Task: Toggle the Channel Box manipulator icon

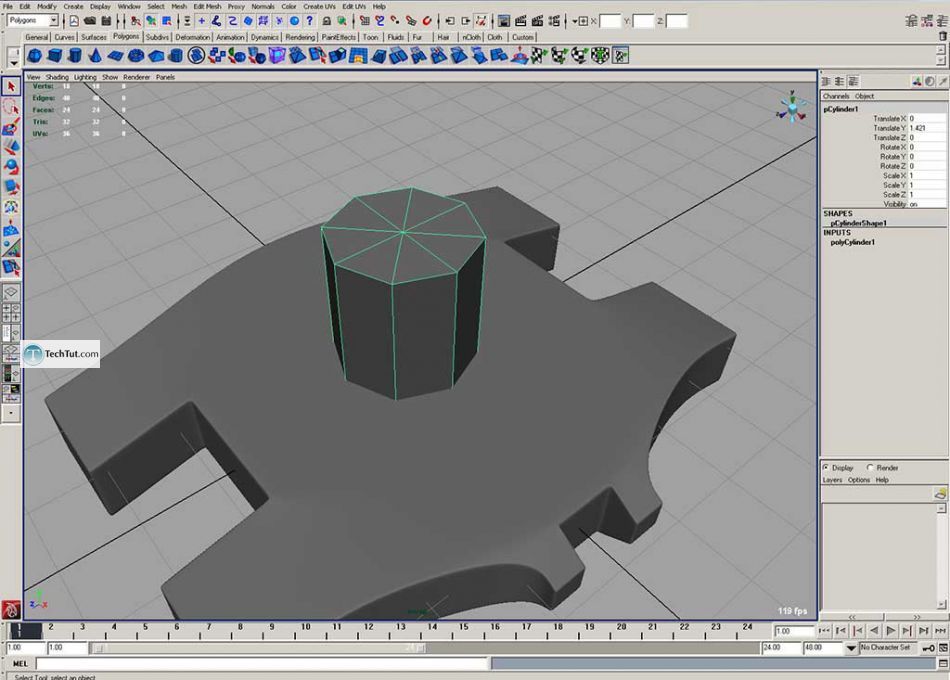Action: click(917, 81)
